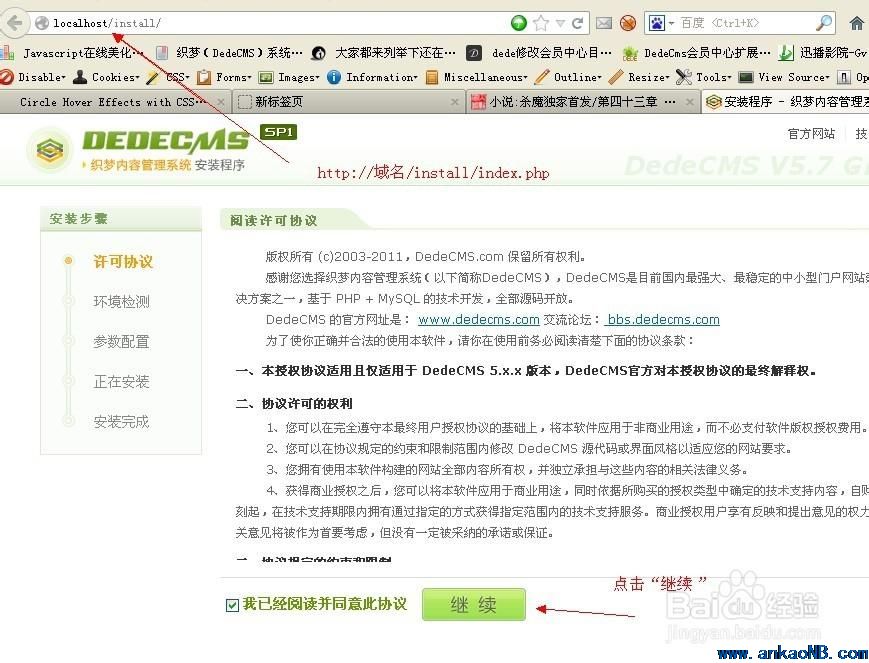Click the green go arrow in address bar
Screen dimensions: 869x663
pos(519,23)
